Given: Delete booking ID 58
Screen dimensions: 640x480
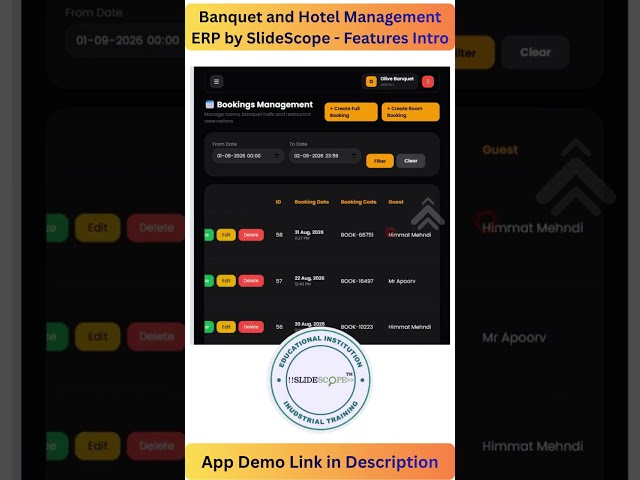Looking at the screenshot, I should coord(251,235).
